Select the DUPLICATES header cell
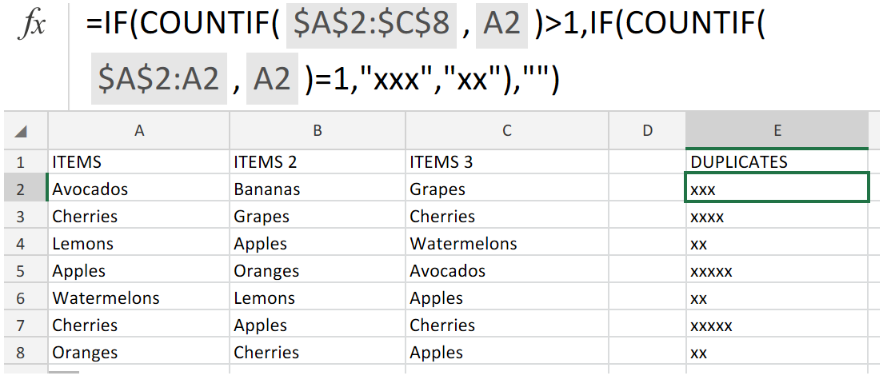880x377 pixels. pyautogui.click(x=777, y=162)
